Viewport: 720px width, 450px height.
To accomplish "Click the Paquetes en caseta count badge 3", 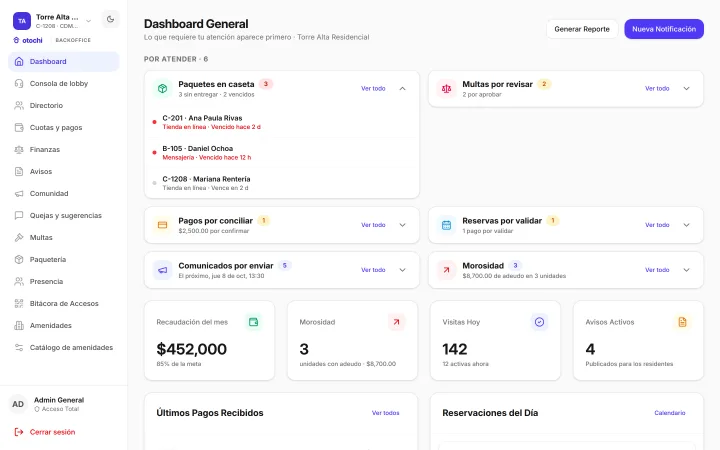I will [x=265, y=84].
